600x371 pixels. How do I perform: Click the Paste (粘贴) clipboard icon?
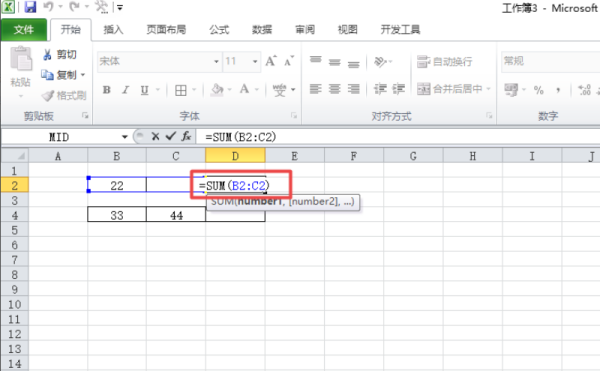(21, 59)
